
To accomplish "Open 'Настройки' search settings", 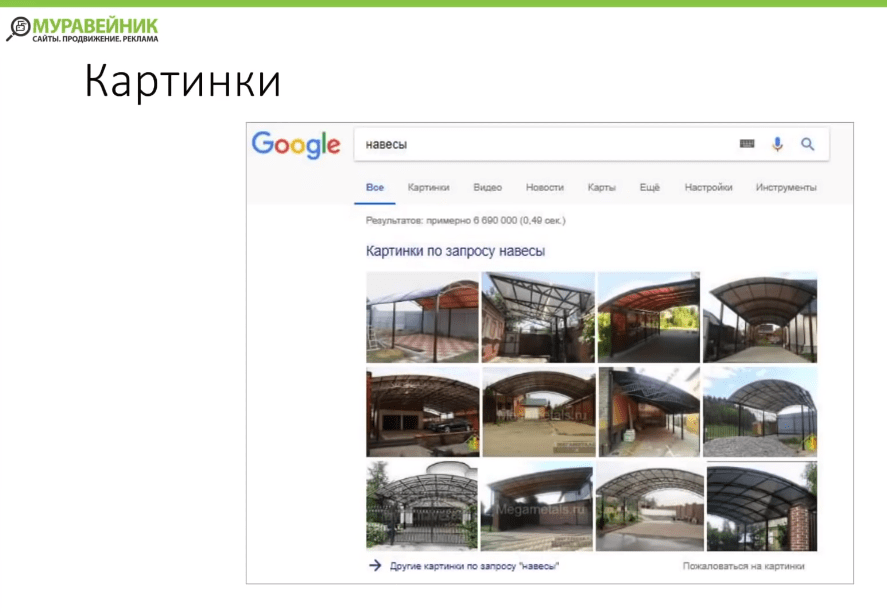I will pyautogui.click(x=708, y=187).
